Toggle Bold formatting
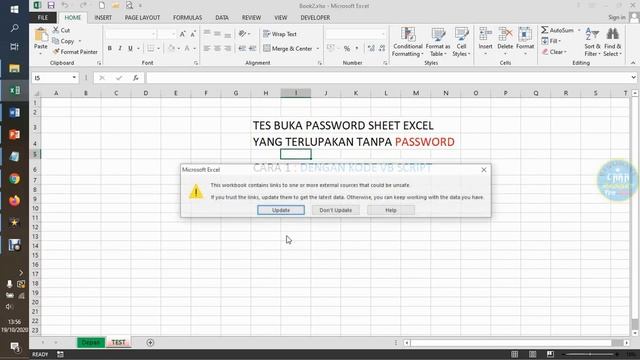Image resolution: width=640 pixels, height=360 pixels. 109,48
